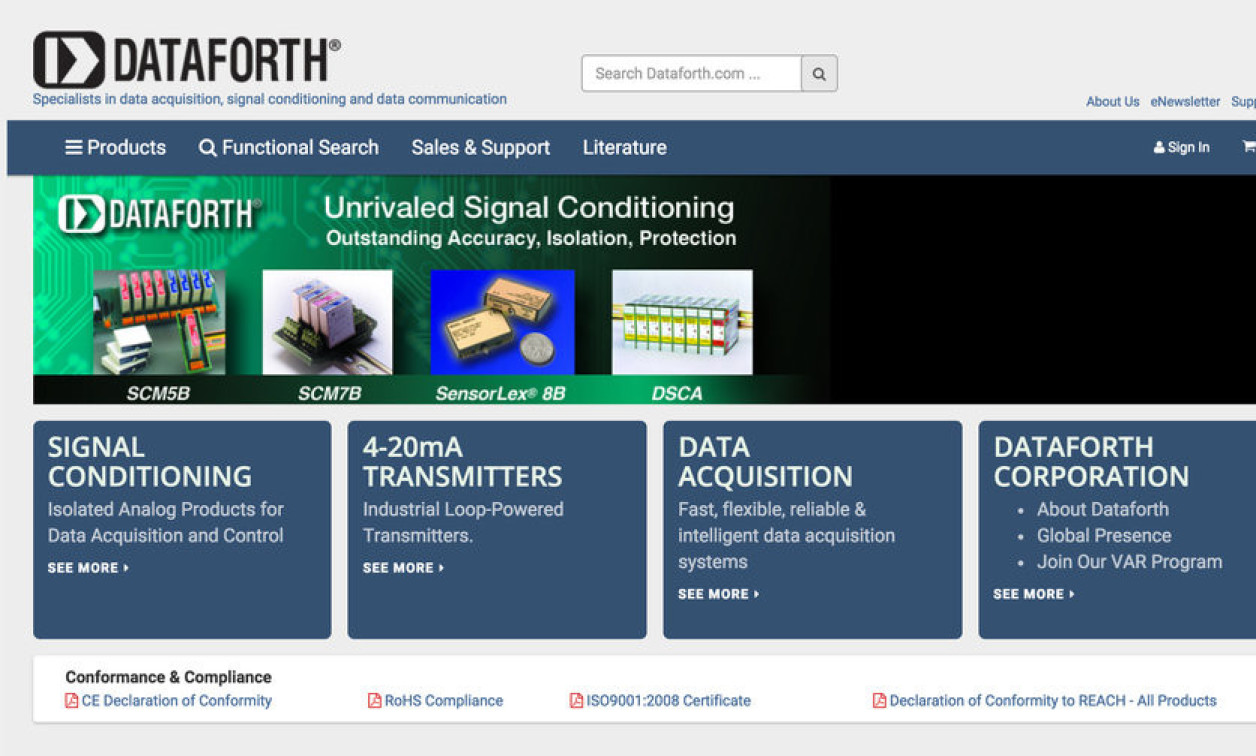Open the Sales & Support menu
1256x756 pixels.
click(480, 147)
